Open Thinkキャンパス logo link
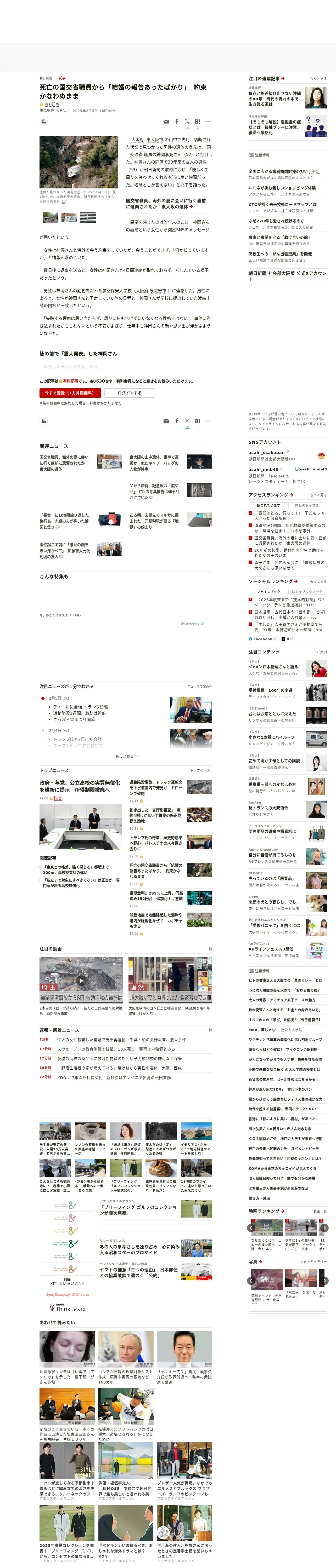Screen dimensions: 336x1568 point(66,1307)
